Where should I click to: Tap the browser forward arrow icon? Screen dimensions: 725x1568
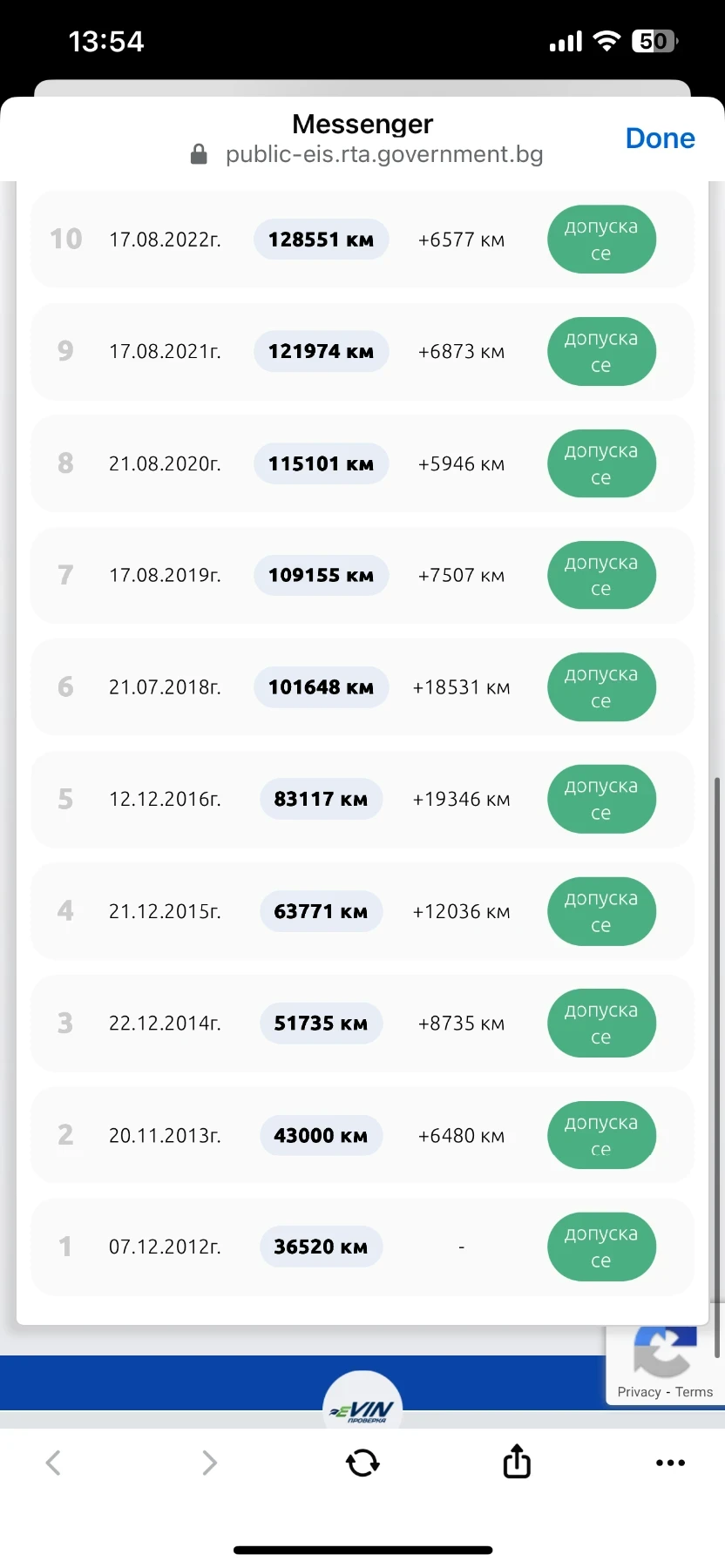(209, 1463)
